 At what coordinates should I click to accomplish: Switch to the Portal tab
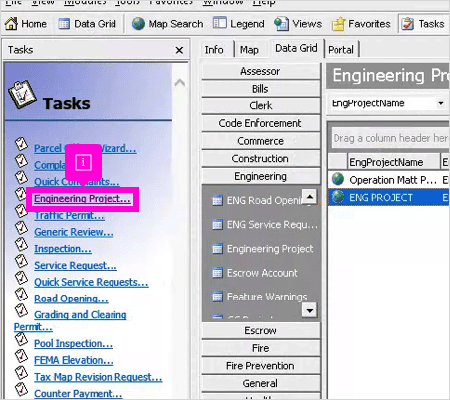[x=341, y=50]
